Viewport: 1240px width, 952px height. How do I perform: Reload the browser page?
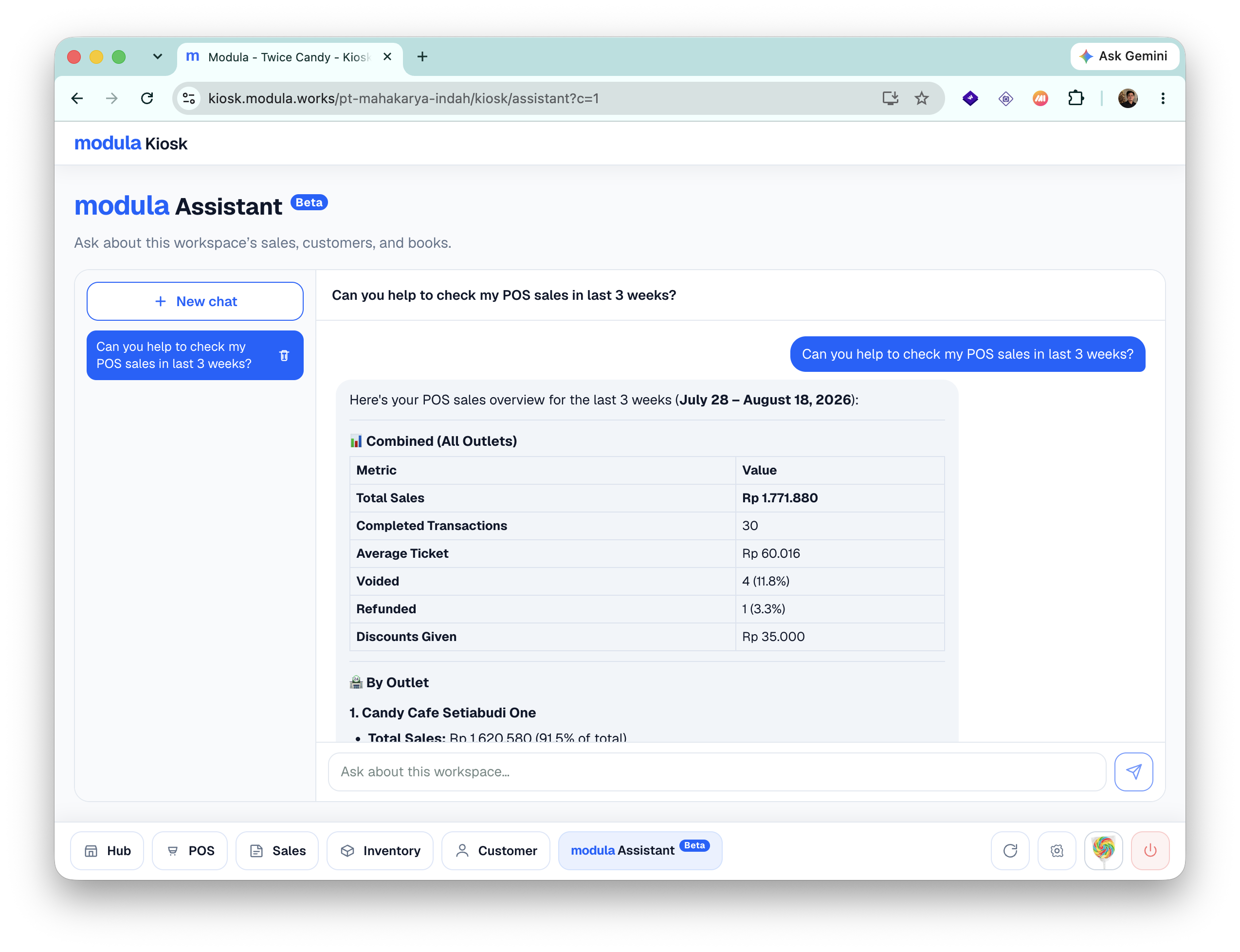click(x=147, y=99)
